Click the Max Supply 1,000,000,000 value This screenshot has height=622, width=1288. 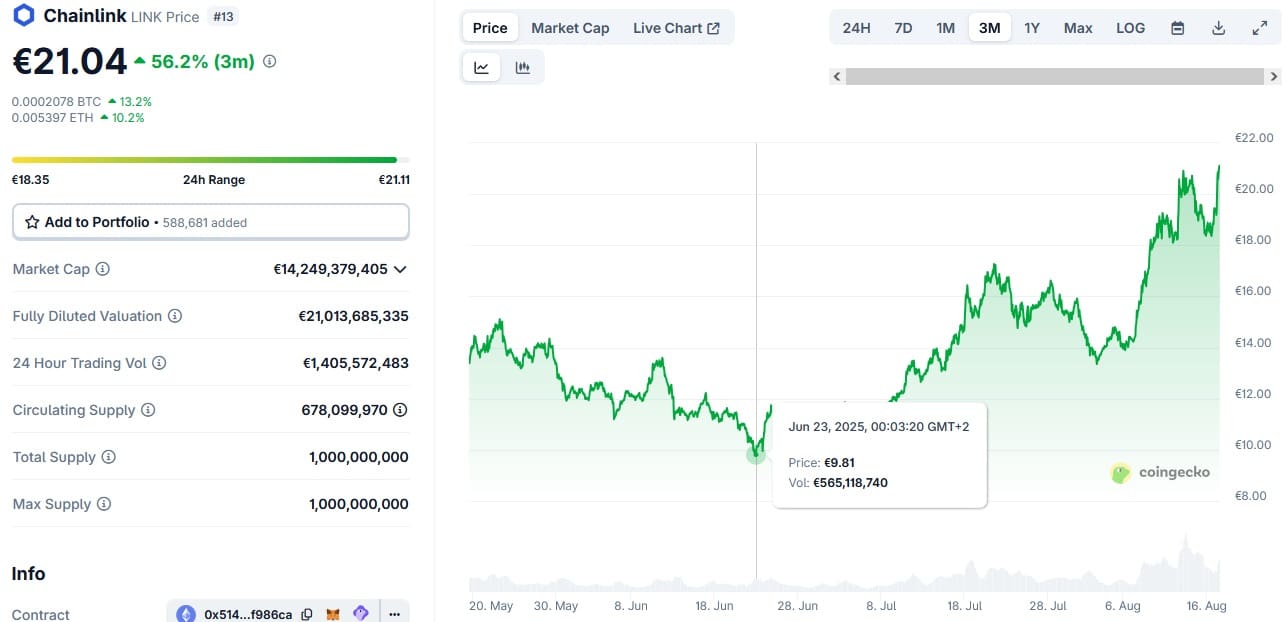359,504
